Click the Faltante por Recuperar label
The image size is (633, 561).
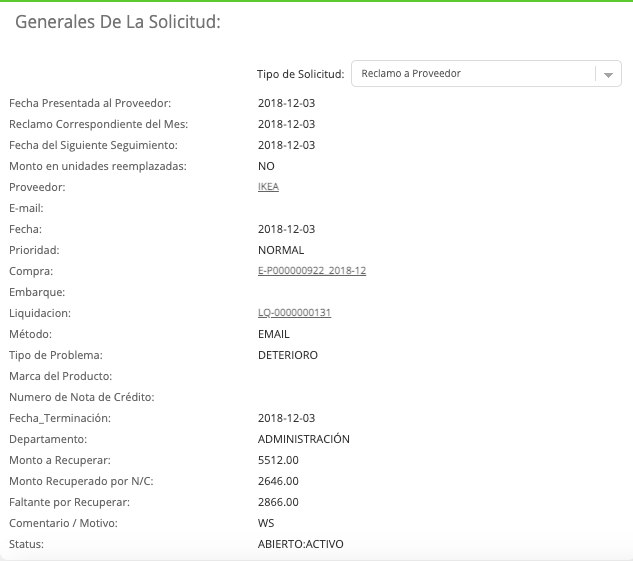tap(69, 502)
